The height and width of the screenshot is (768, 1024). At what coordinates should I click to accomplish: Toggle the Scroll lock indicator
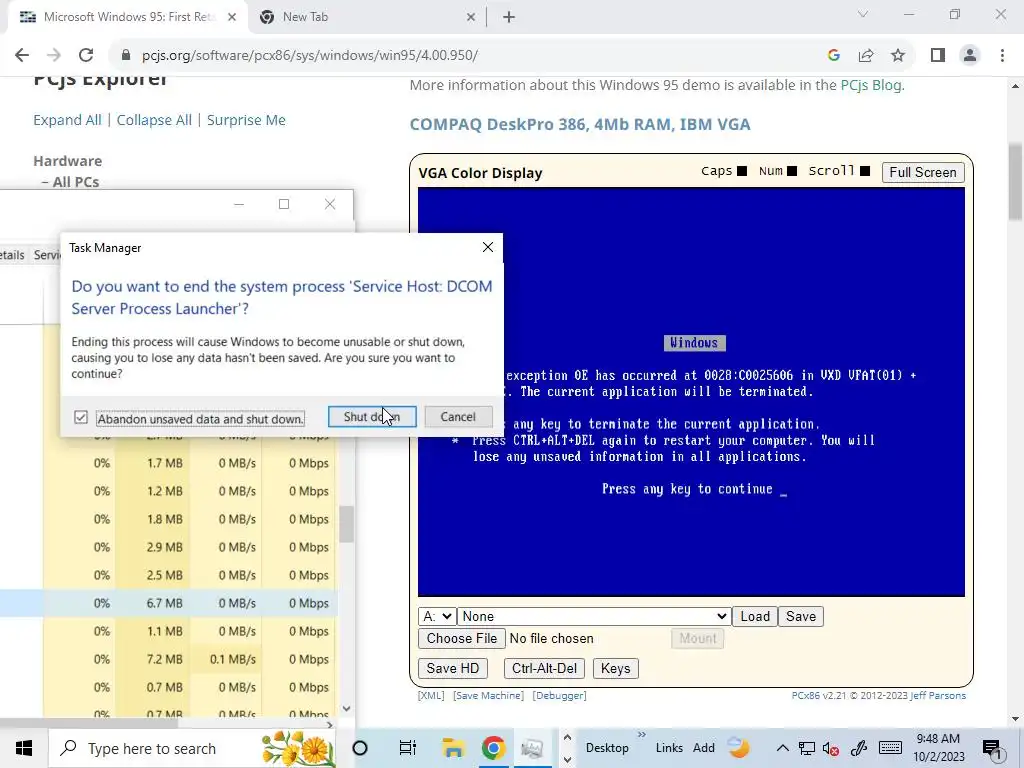[865, 171]
